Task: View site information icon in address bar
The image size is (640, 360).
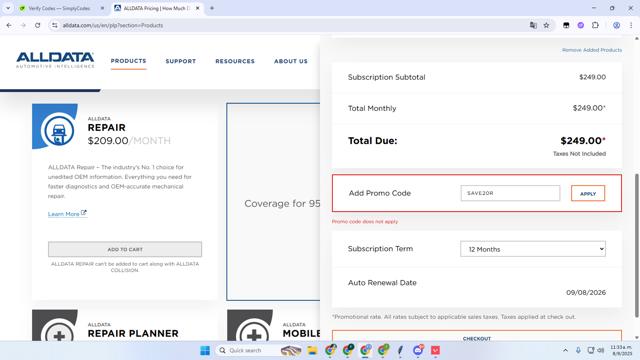Action: point(55,25)
